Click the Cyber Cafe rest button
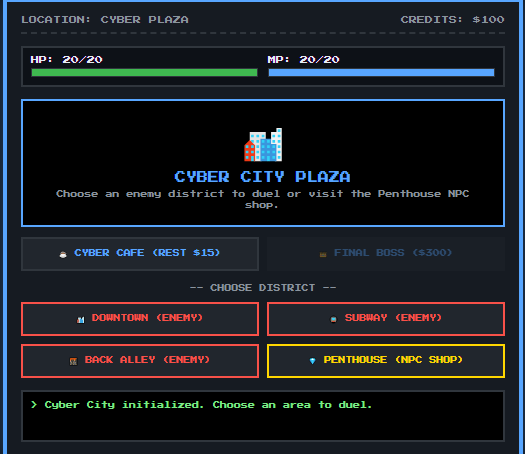This screenshot has height=454, width=525. (x=140, y=254)
